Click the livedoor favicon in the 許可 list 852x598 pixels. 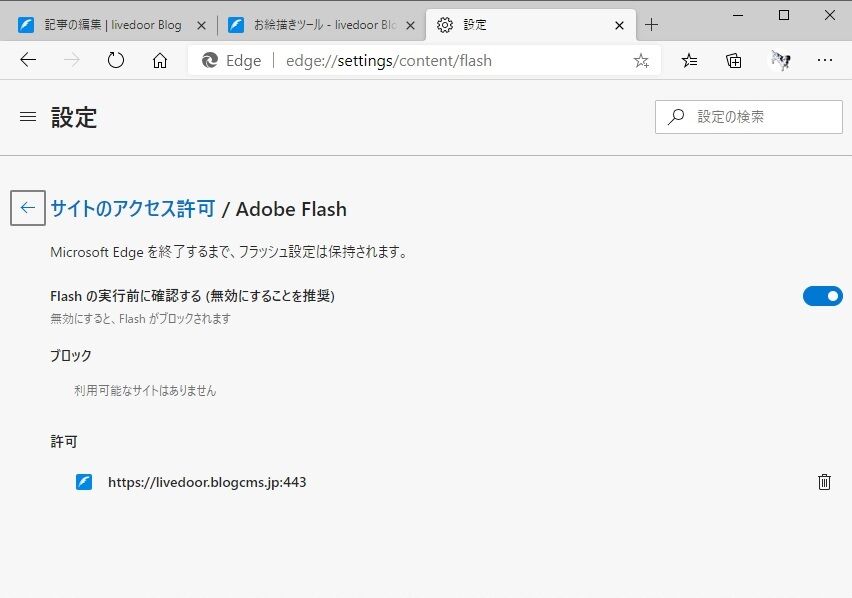[84, 482]
